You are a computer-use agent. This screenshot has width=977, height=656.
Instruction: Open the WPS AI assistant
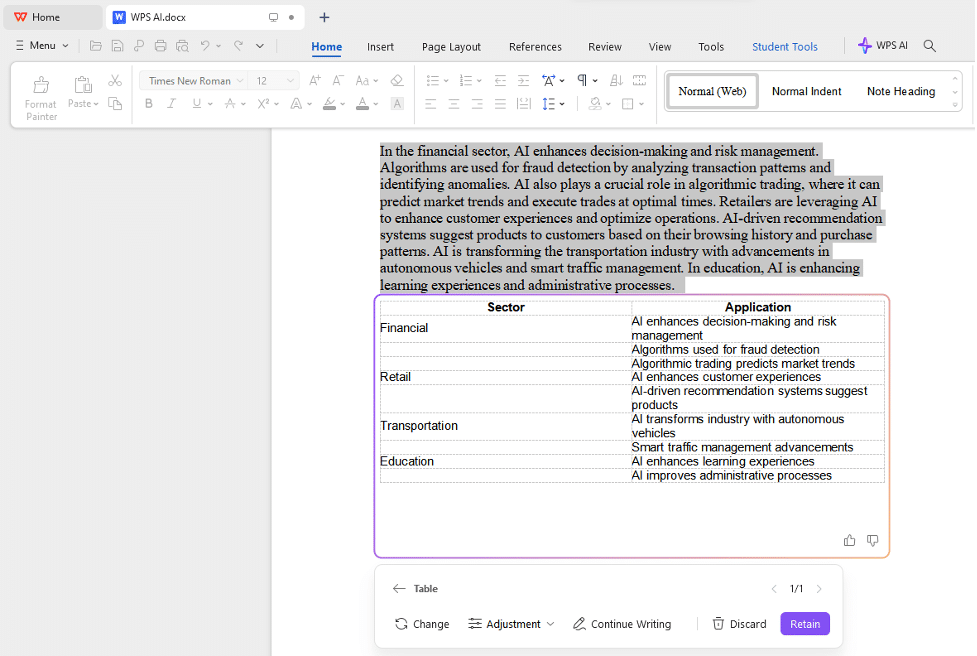tap(883, 45)
